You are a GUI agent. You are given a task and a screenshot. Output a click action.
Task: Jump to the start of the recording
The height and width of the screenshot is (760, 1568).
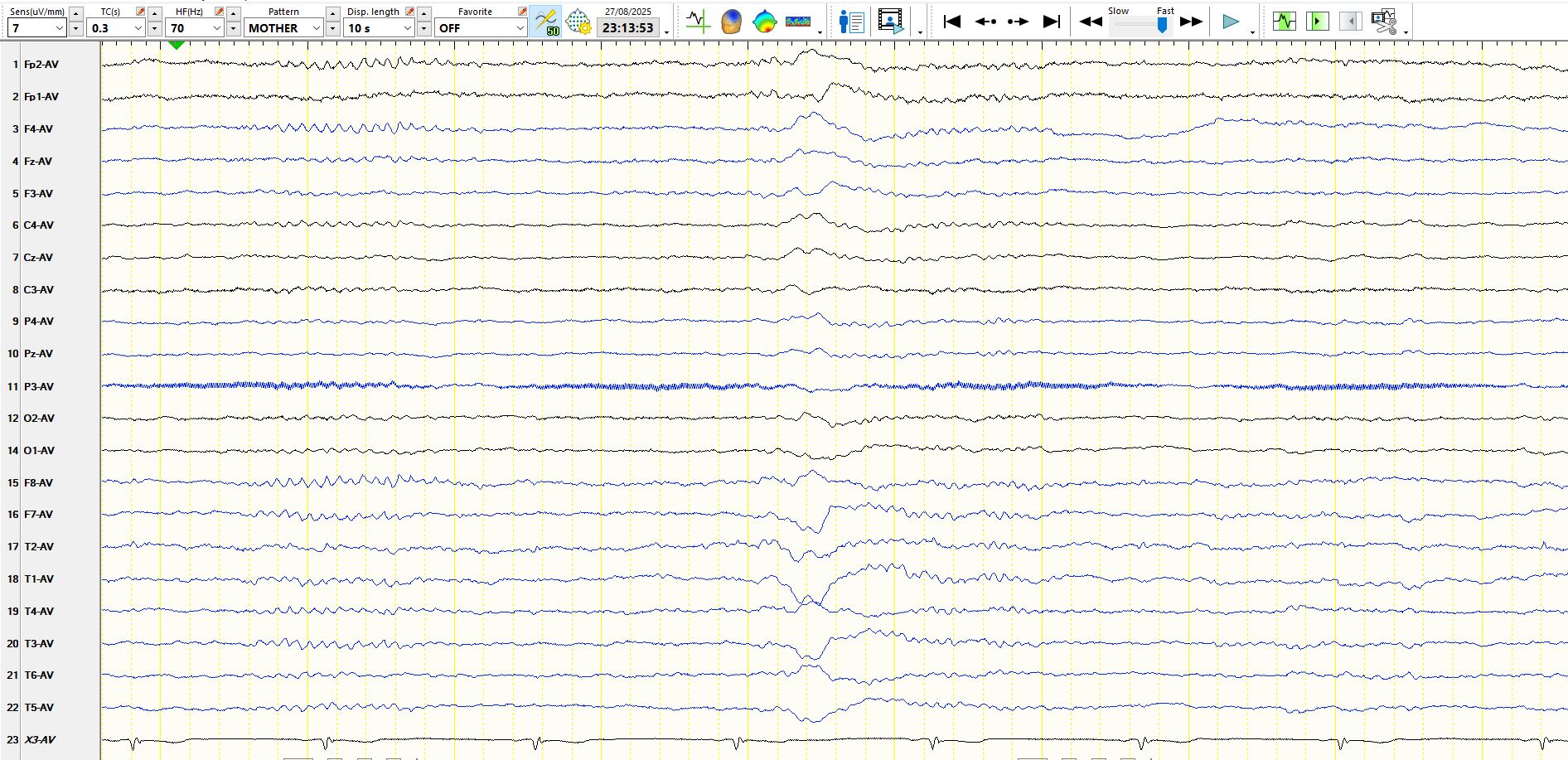click(x=952, y=22)
